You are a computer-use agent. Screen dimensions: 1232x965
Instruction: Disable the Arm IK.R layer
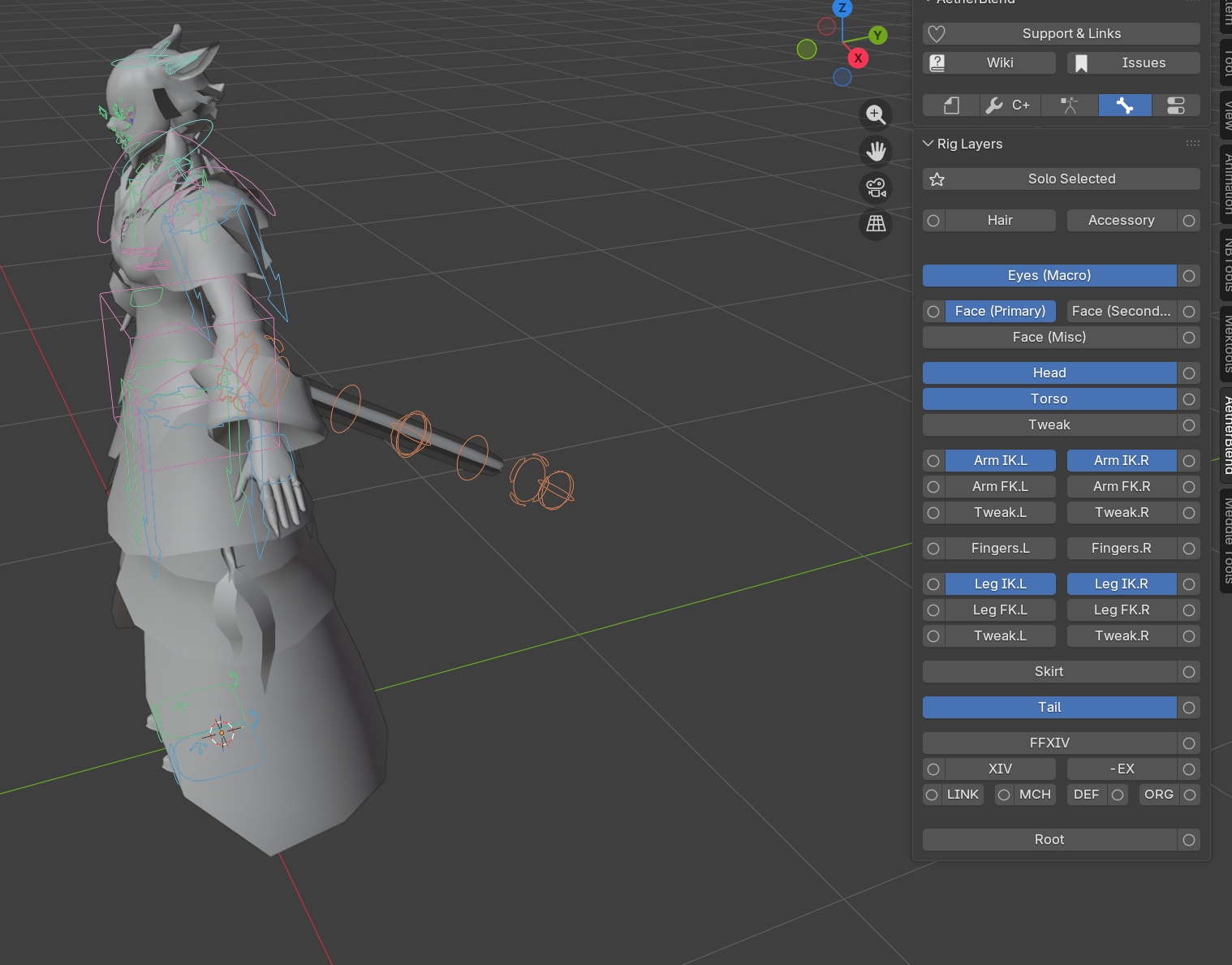click(x=1122, y=461)
